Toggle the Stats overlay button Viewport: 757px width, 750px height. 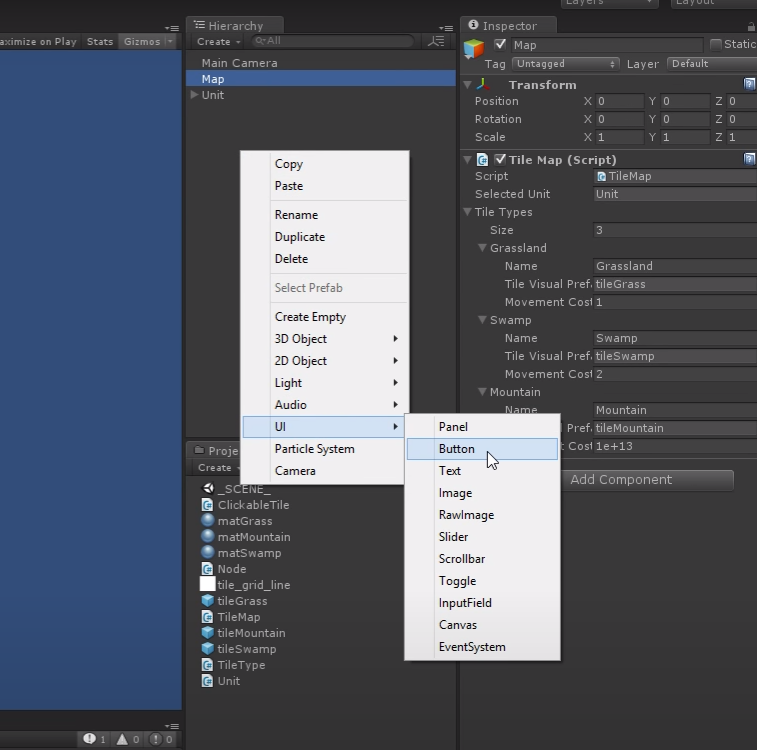tap(100, 42)
